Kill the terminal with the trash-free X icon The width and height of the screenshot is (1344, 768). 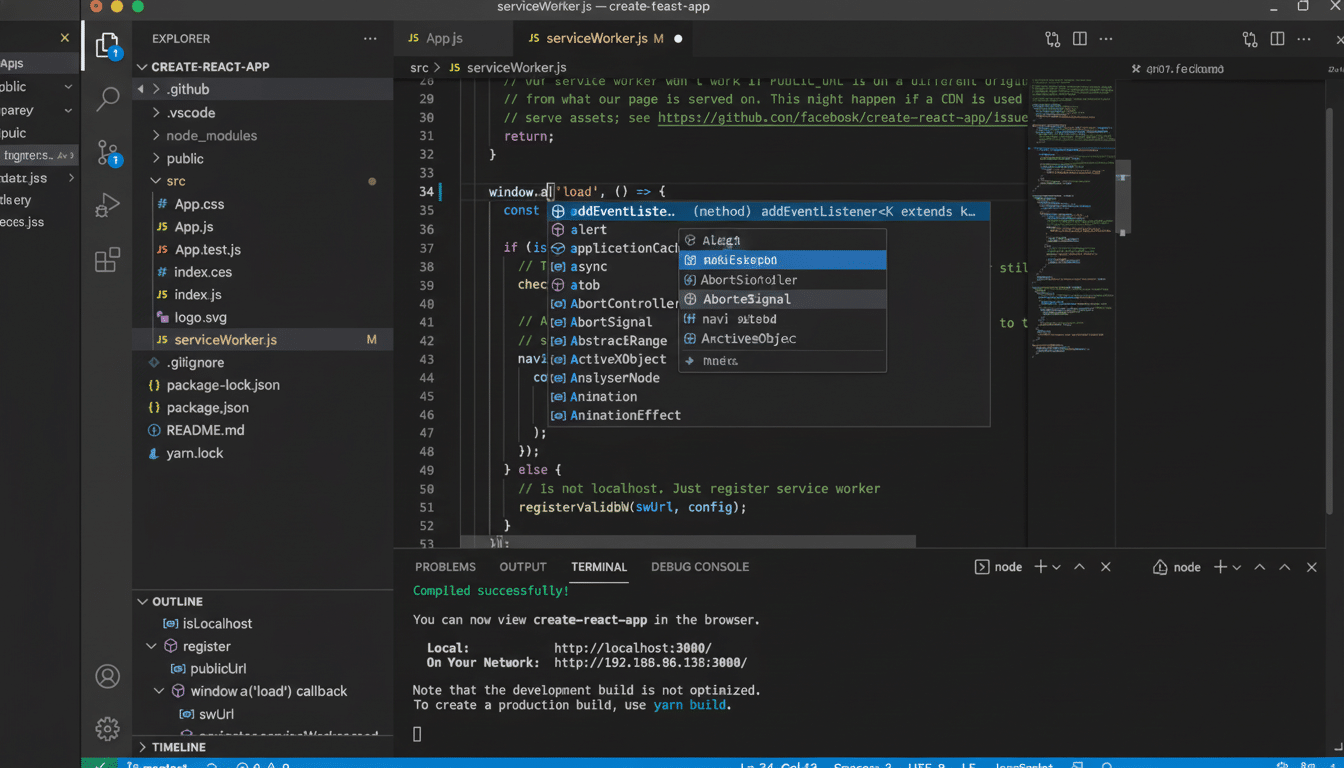pyautogui.click(x=1105, y=566)
